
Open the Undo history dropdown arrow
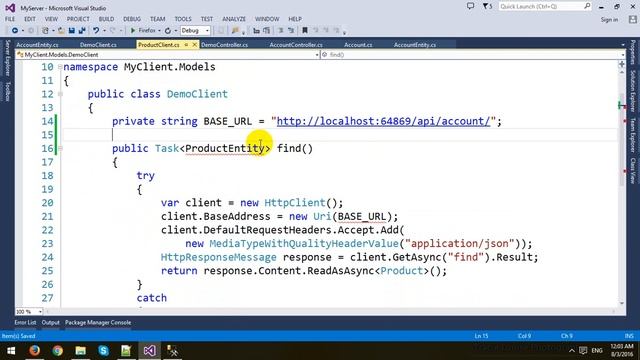coord(104,31)
